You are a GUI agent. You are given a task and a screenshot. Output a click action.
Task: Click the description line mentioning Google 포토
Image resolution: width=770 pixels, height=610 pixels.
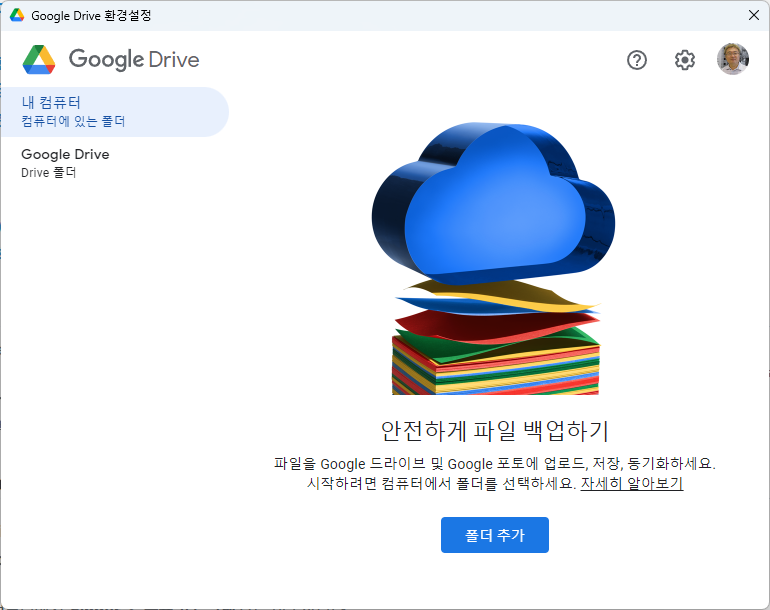click(494, 464)
